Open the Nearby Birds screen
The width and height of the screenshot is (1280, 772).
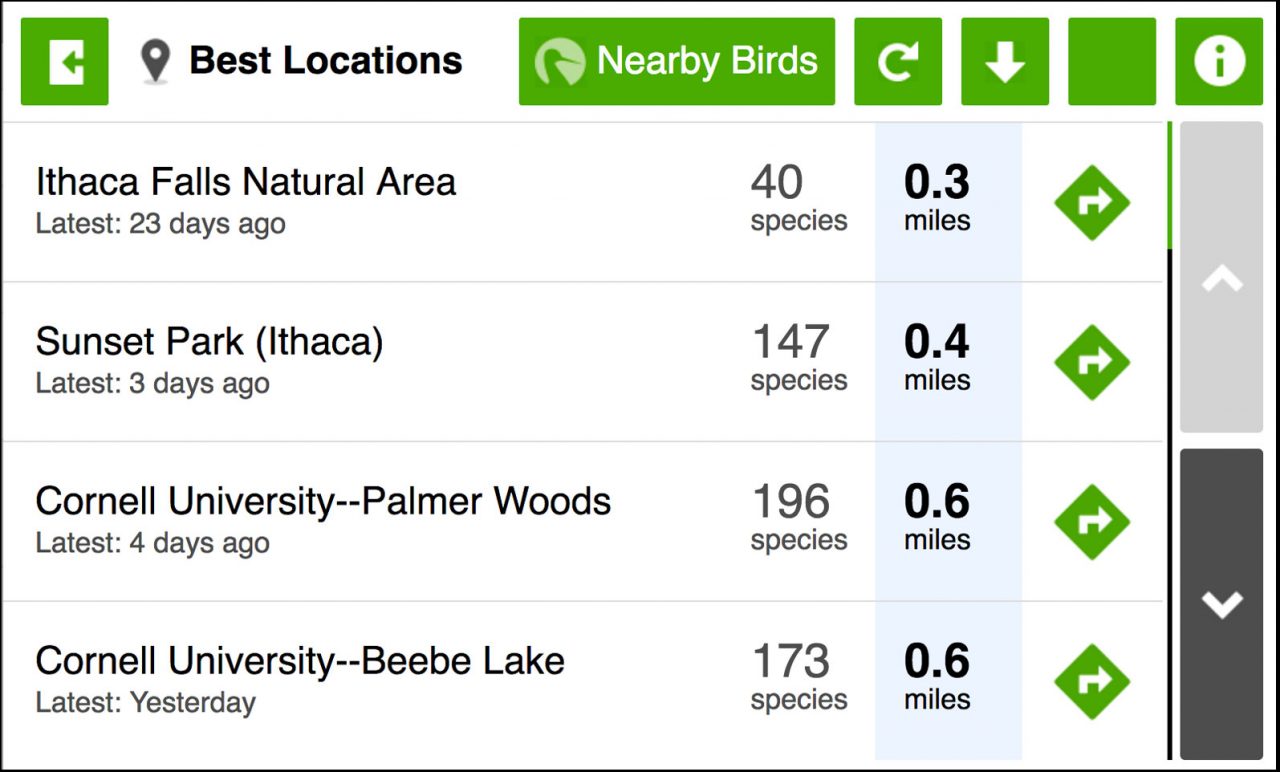(676, 60)
